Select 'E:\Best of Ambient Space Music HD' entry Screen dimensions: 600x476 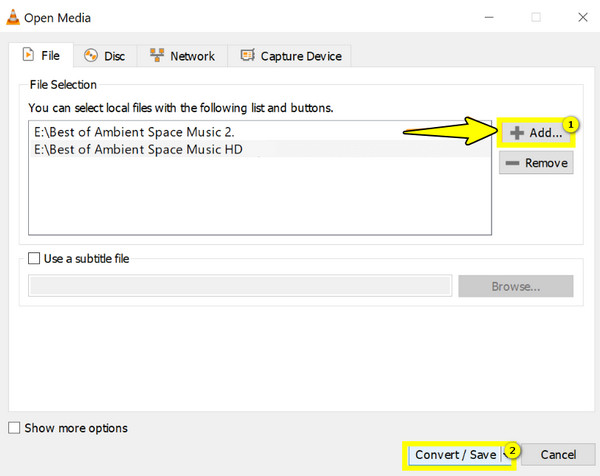tap(260, 149)
